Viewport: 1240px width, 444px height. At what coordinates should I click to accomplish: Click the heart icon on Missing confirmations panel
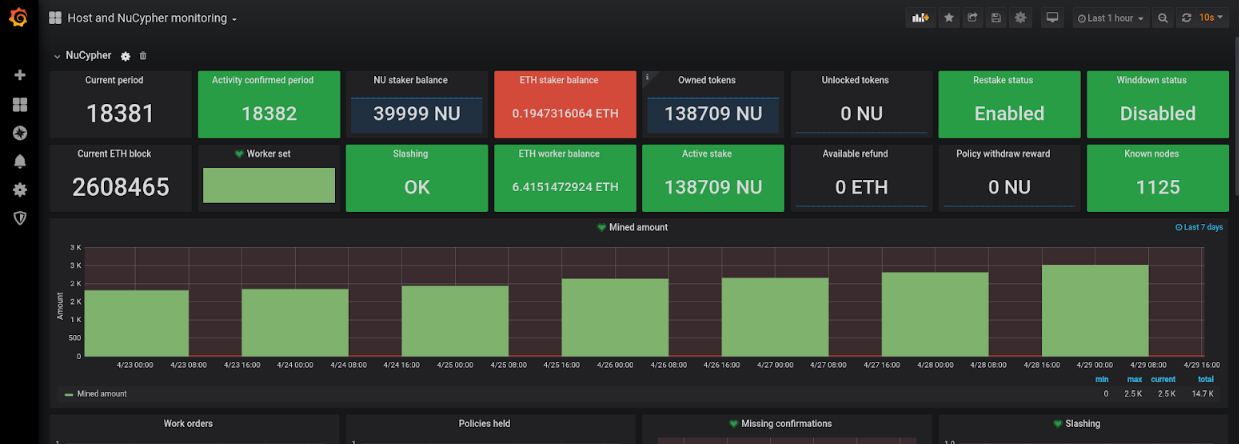(x=735, y=424)
